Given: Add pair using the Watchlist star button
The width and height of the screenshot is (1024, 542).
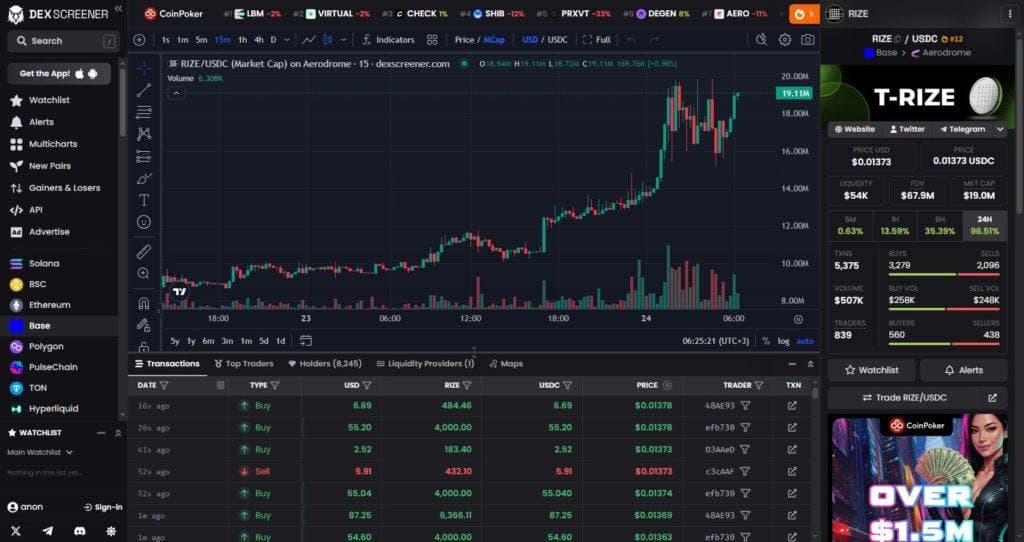Looking at the screenshot, I should [871, 370].
